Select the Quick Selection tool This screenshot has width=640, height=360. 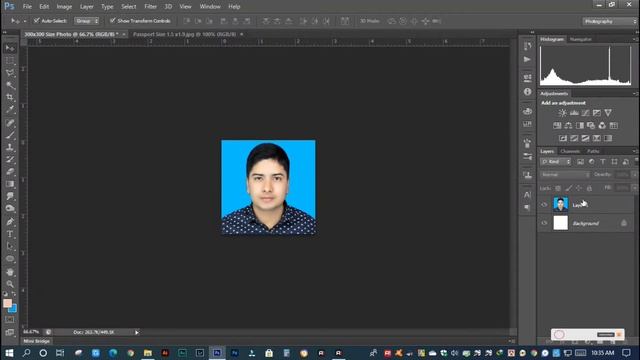tap(10, 85)
